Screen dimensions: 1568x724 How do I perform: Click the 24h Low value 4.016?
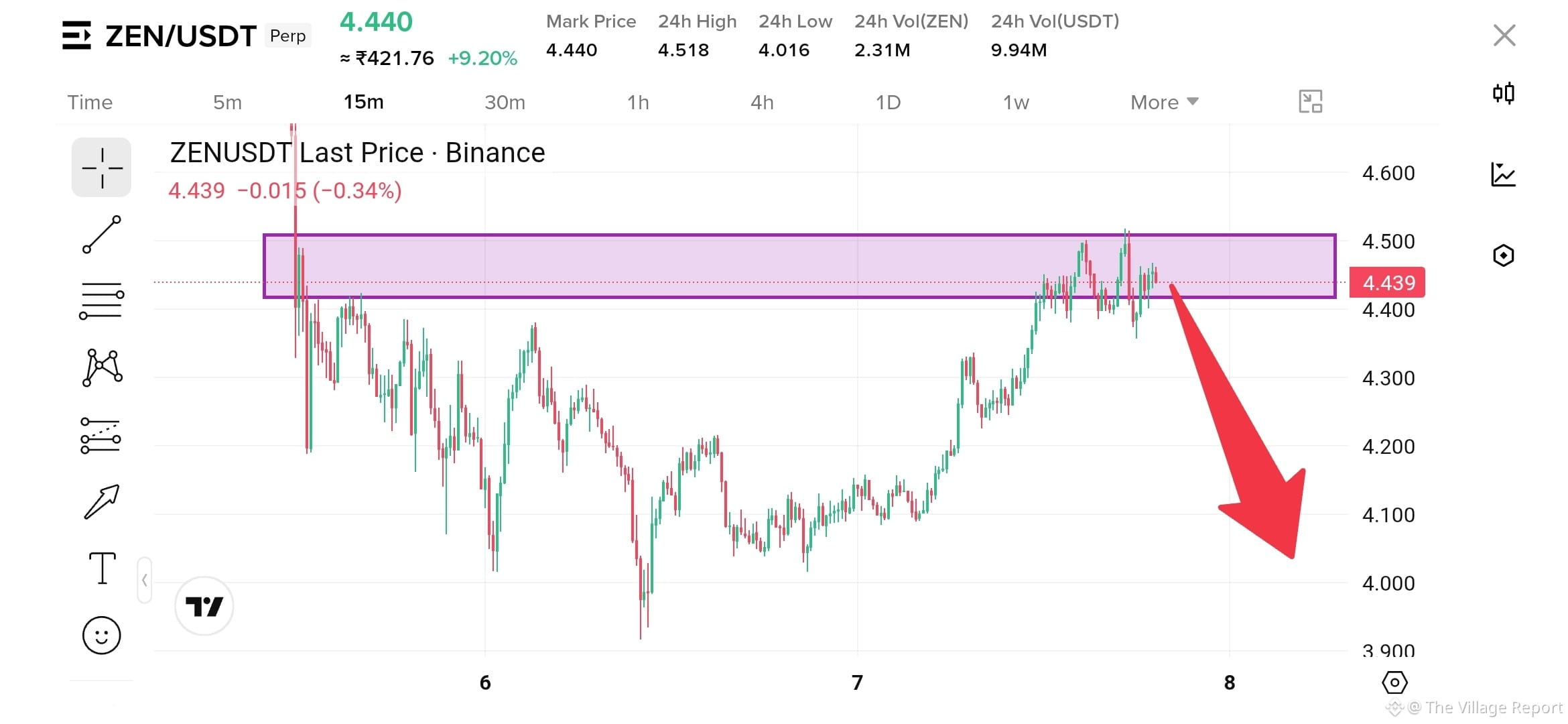tap(783, 50)
